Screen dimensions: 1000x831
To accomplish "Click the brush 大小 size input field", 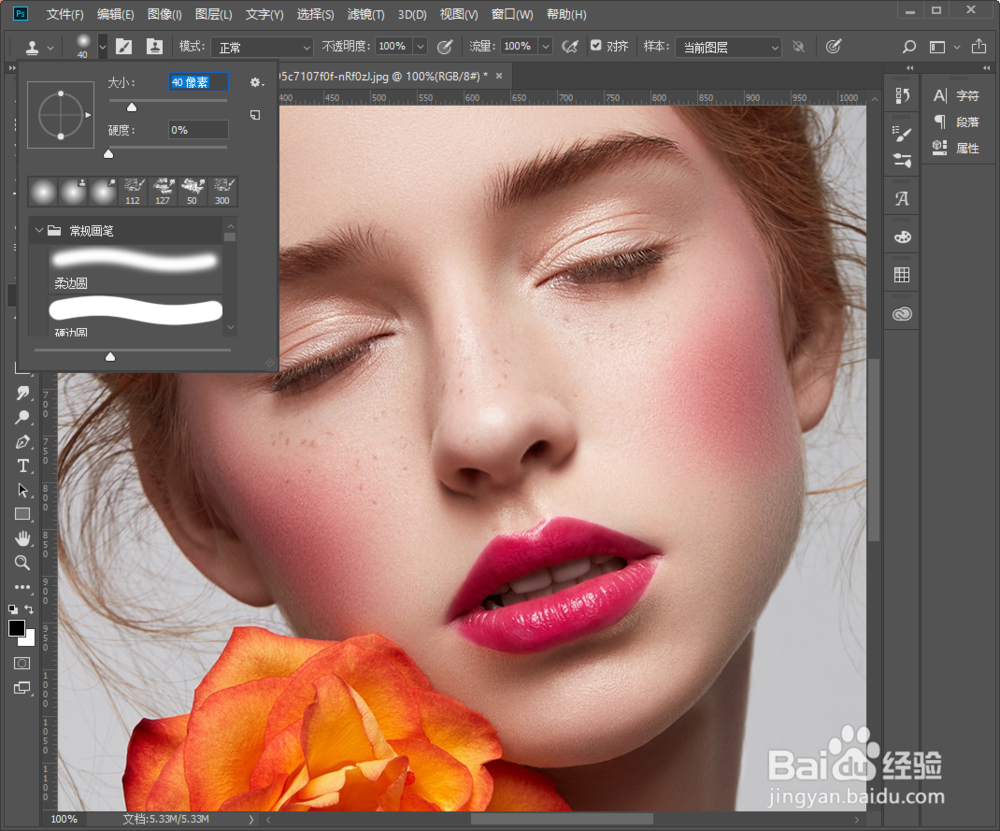I will point(198,82).
